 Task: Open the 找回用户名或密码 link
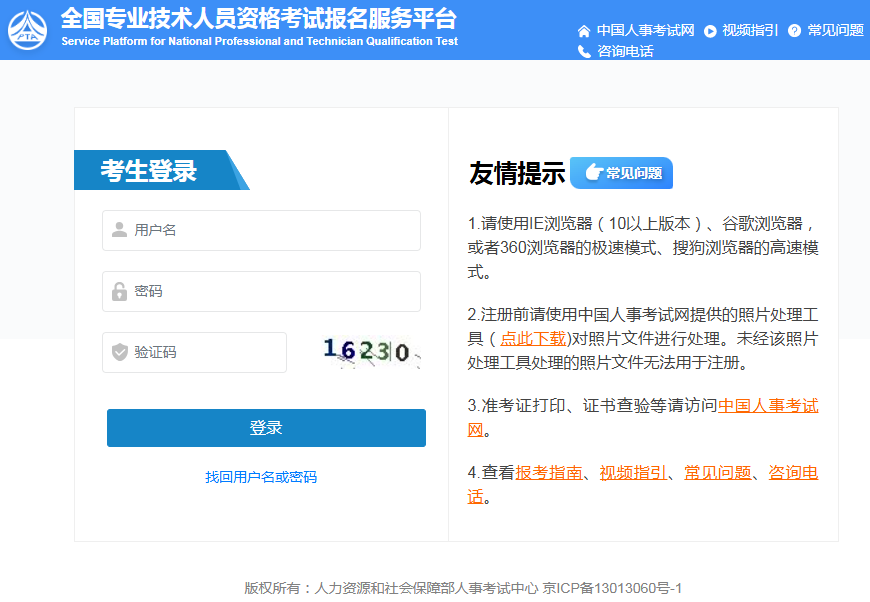click(x=261, y=477)
